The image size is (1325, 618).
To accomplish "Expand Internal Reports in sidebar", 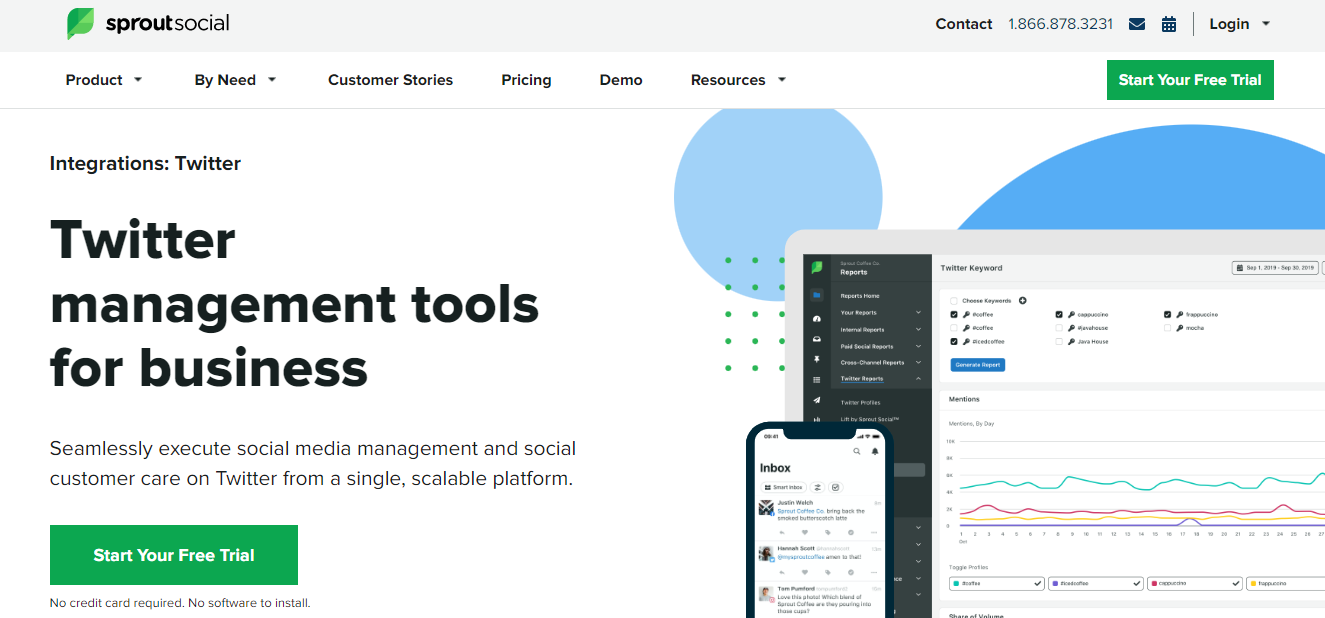I will [x=881, y=329].
